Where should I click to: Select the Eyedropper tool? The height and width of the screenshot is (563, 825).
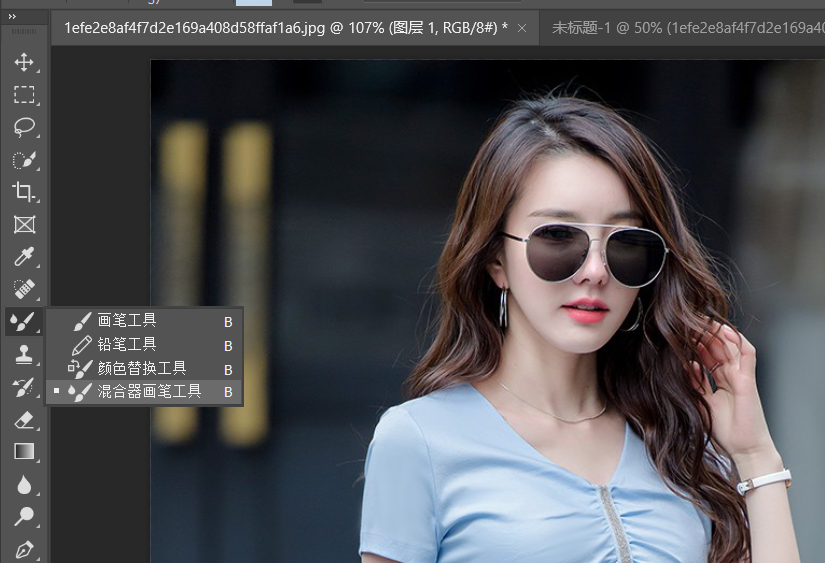coord(24,257)
